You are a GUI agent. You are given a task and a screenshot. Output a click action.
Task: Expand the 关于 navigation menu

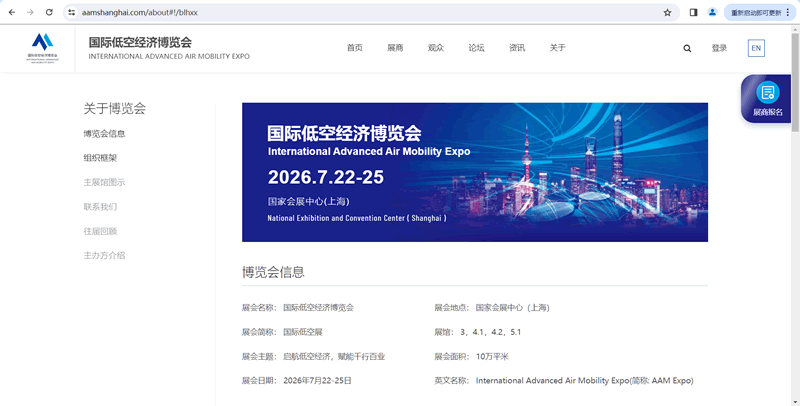[557, 48]
